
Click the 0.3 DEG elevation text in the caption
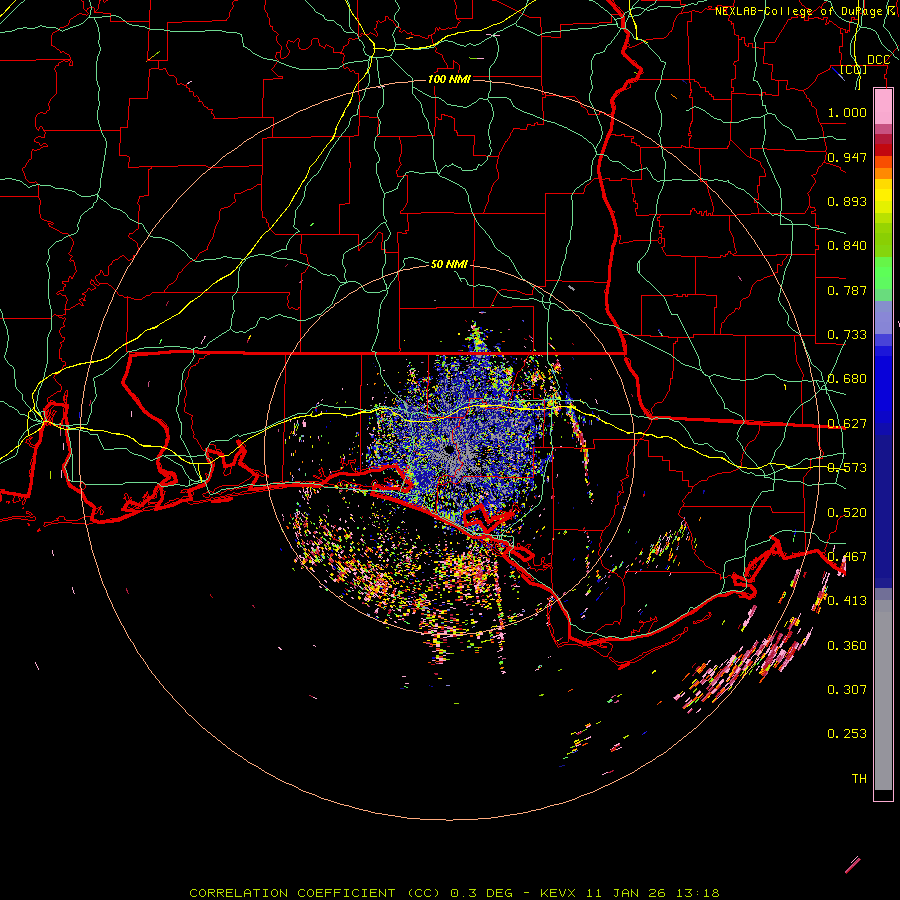(481, 893)
